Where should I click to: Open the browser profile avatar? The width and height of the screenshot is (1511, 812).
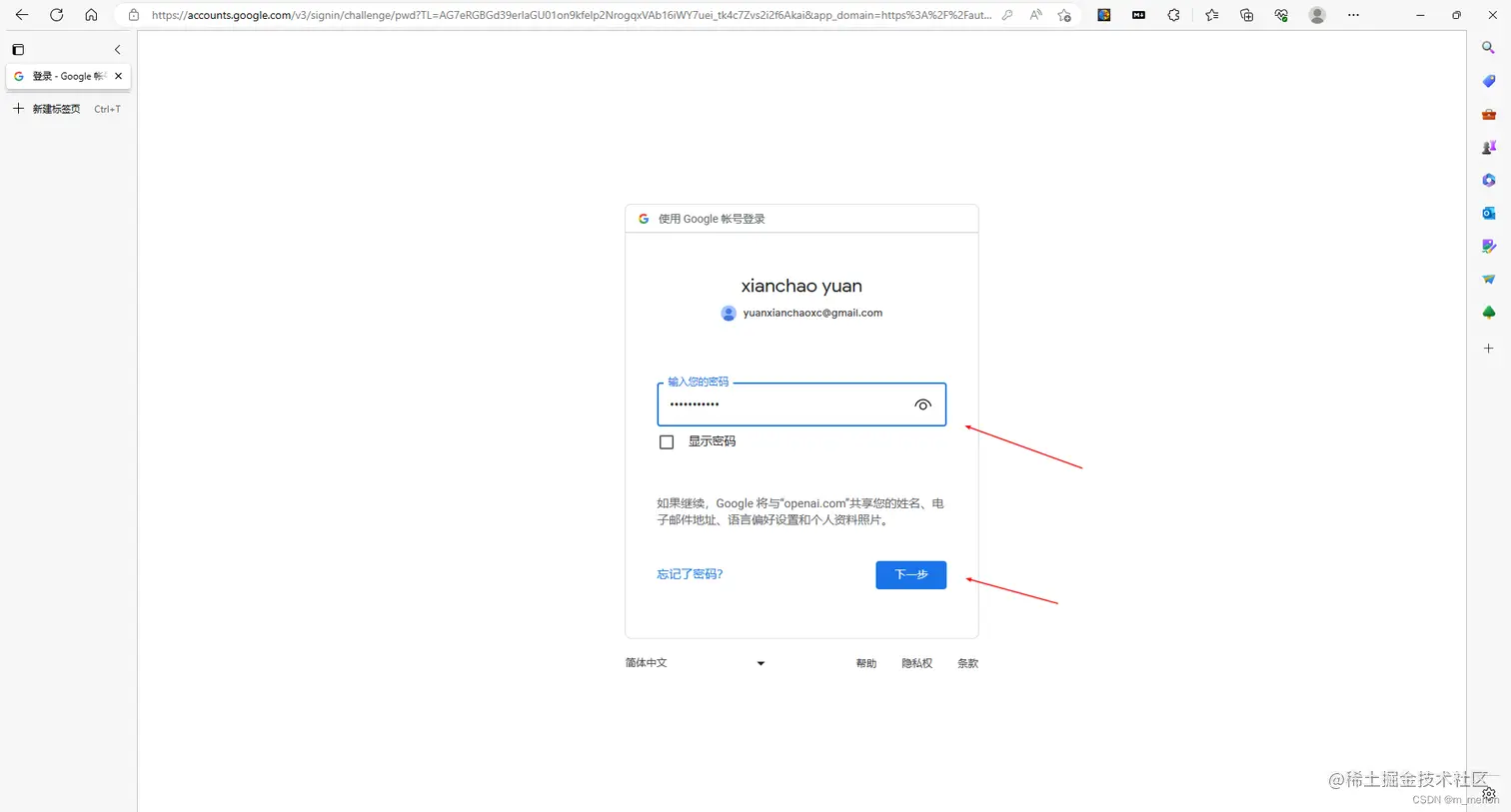(1318, 15)
